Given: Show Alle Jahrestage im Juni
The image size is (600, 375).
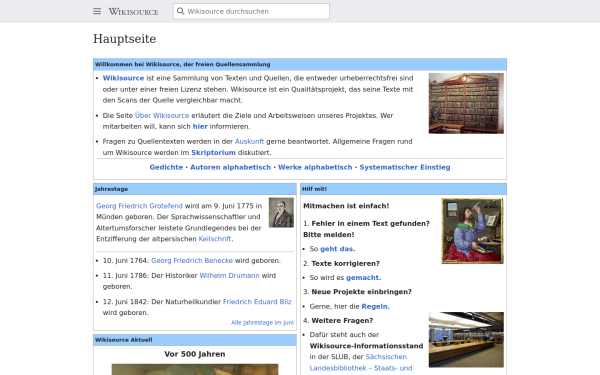Looking at the screenshot, I should (x=262, y=323).
